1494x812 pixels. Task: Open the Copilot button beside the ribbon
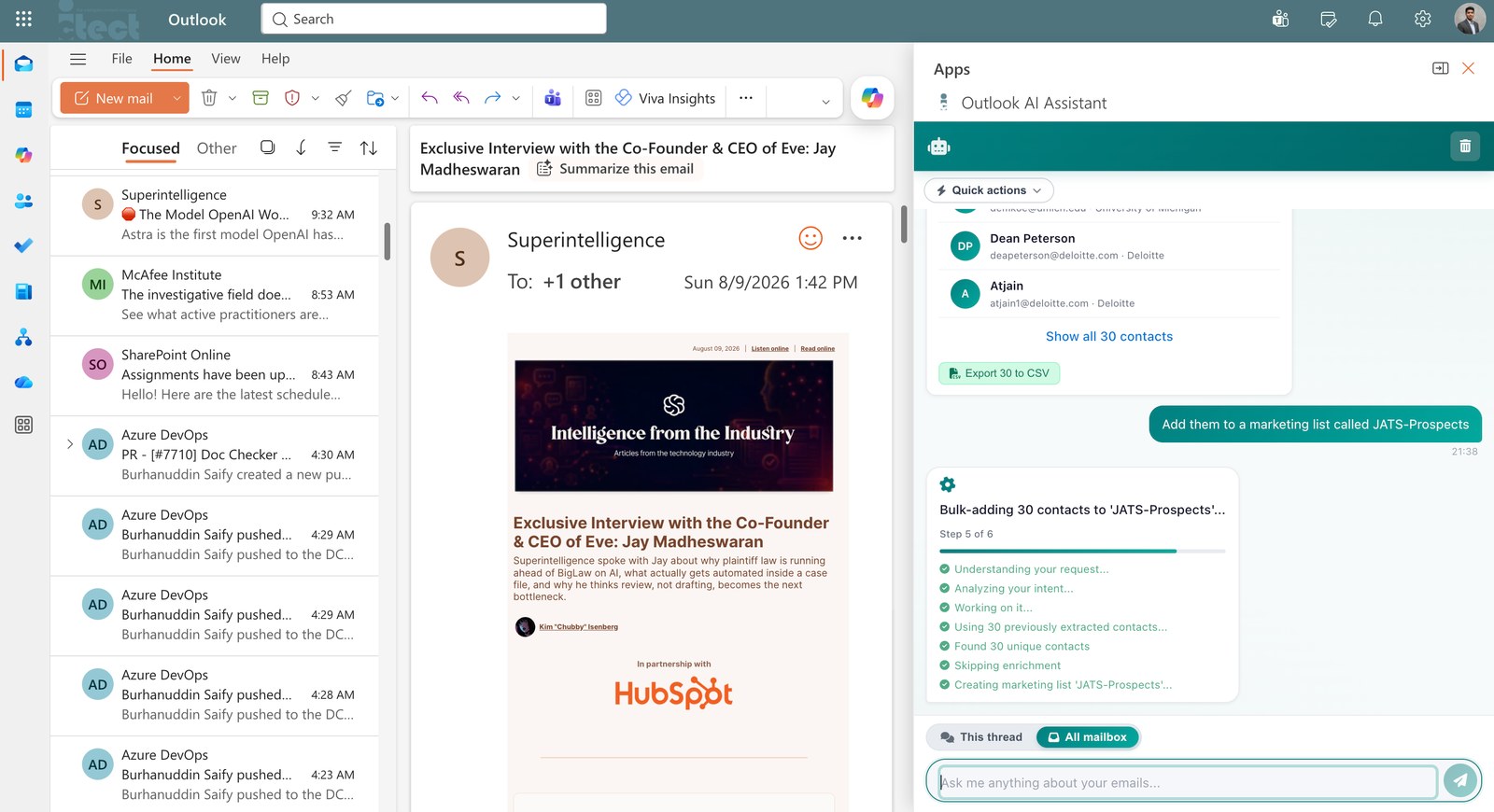(872, 98)
